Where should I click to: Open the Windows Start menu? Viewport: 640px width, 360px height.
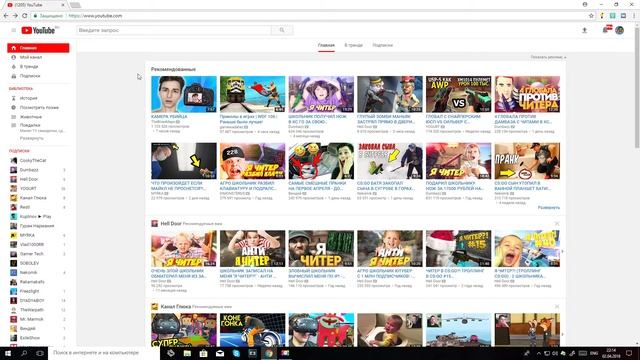click(x=8, y=353)
